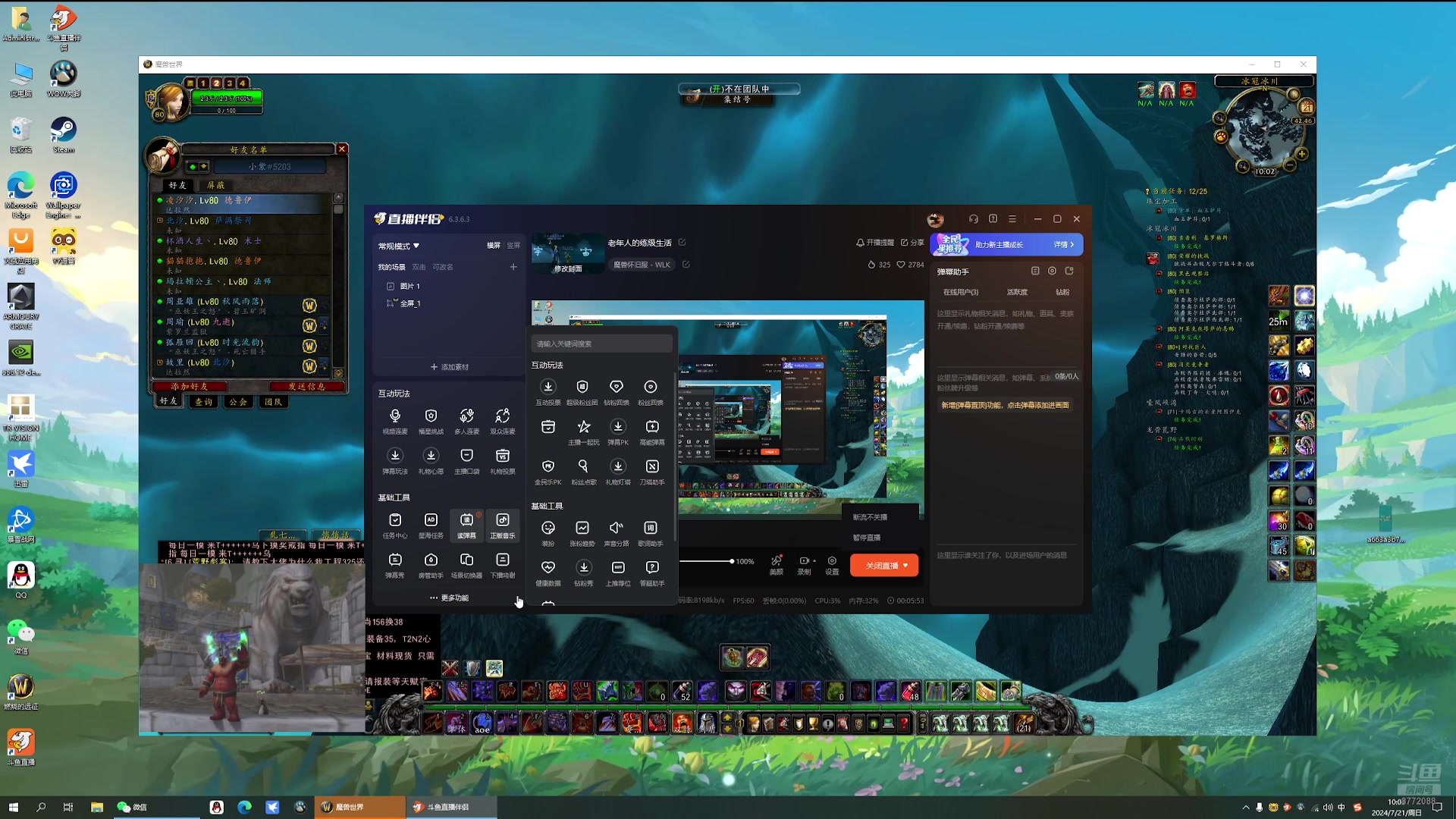Click 发送信息 in the friends list
The image size is (1456, 819).
click(x=307, y=387)
